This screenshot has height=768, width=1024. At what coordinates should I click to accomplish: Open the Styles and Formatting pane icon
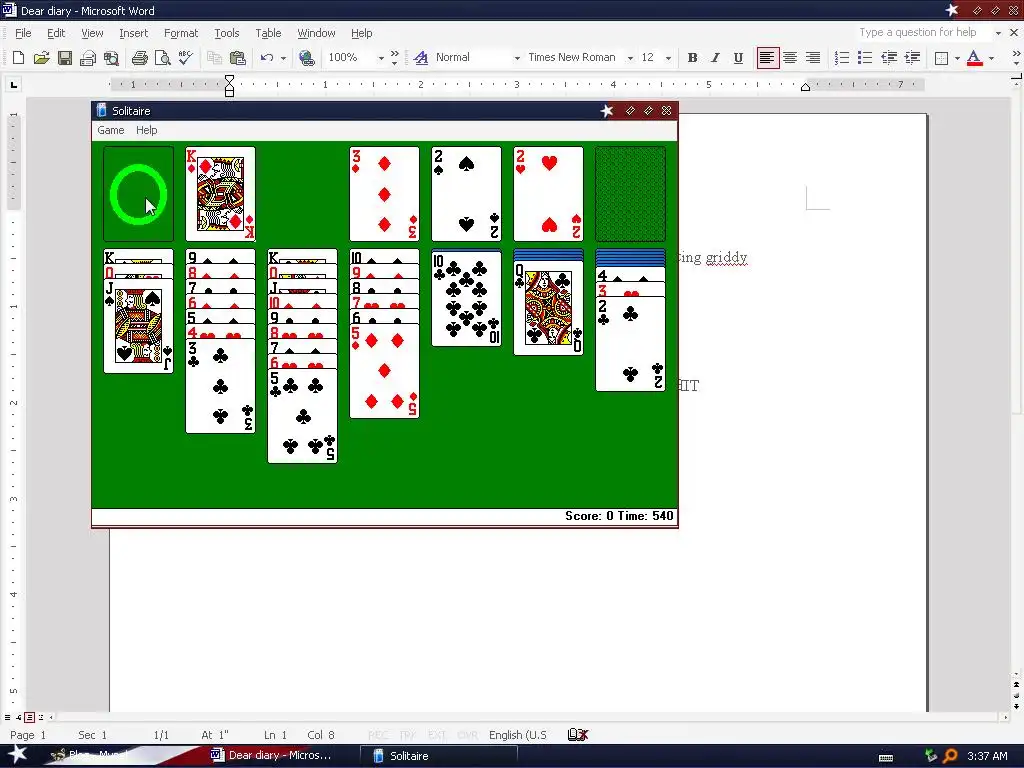[x=421, y=58]
